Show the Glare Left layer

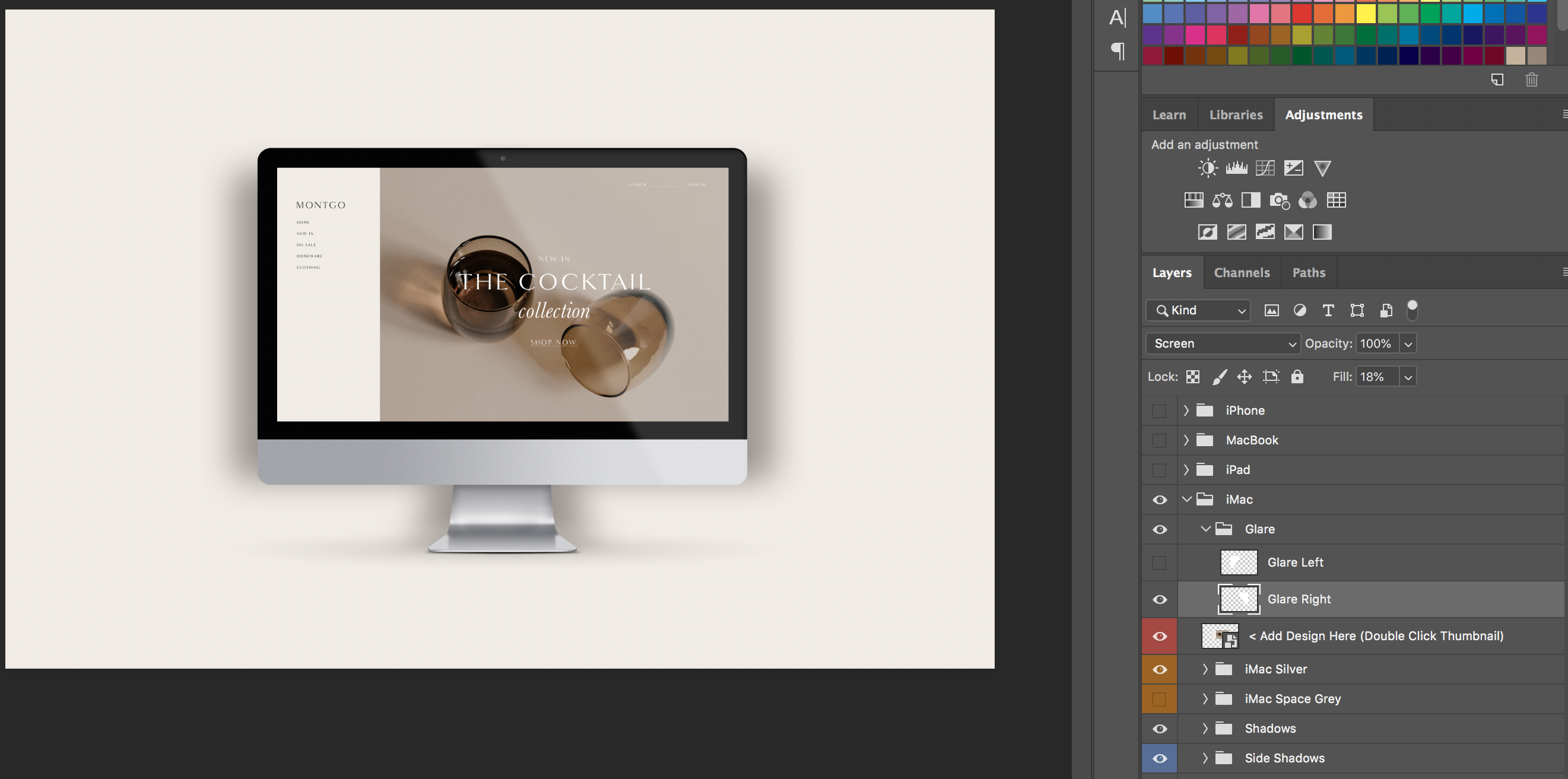pos(1160,563)
